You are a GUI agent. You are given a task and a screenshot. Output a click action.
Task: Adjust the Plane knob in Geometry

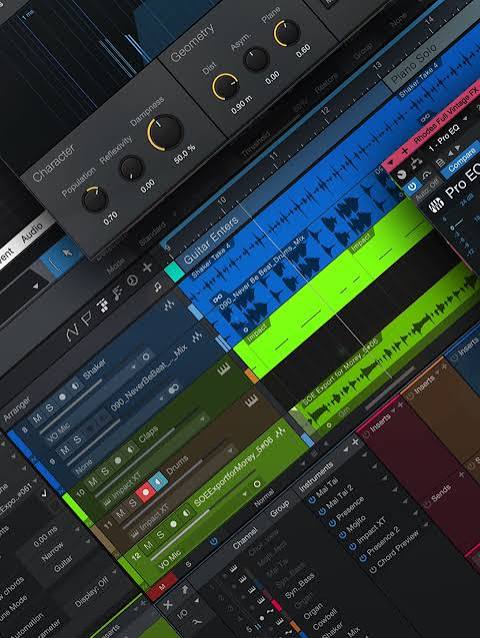point(286,33)
